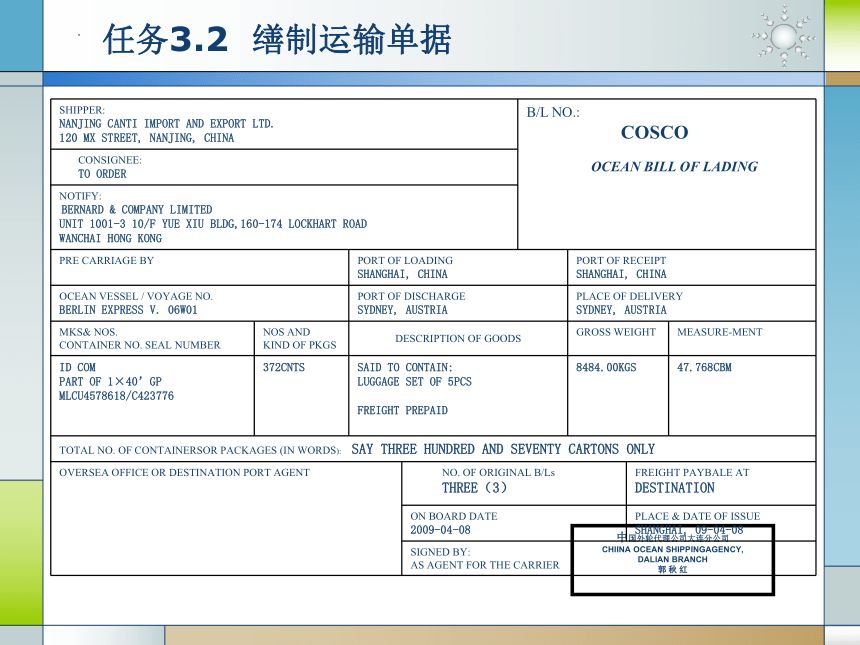Viewport: 860px width, 645px height.
Task: Select the NOTIFY: label
Action: click(x=80, y=196)
